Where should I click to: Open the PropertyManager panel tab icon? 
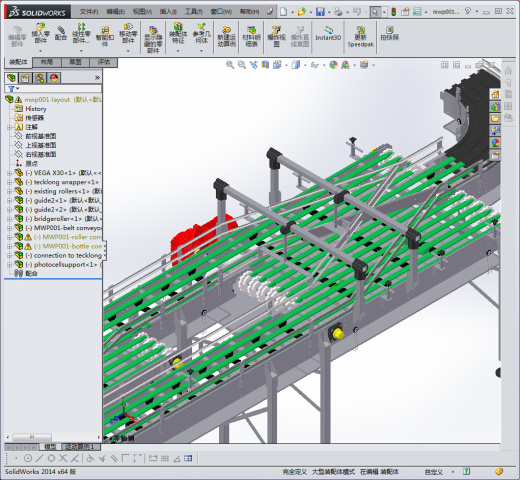tap(25, 78)
